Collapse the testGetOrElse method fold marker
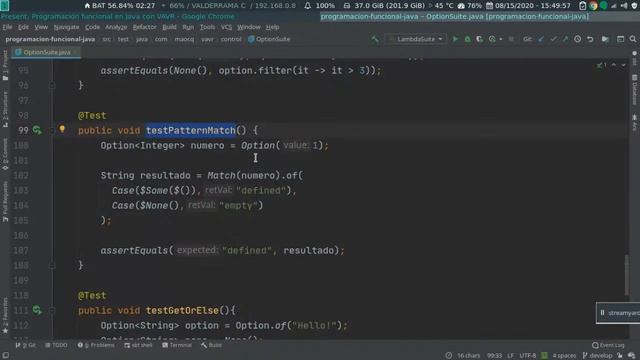Image resolution: width=640 pixels, height=360 pixels. click(x=52, y=310)
